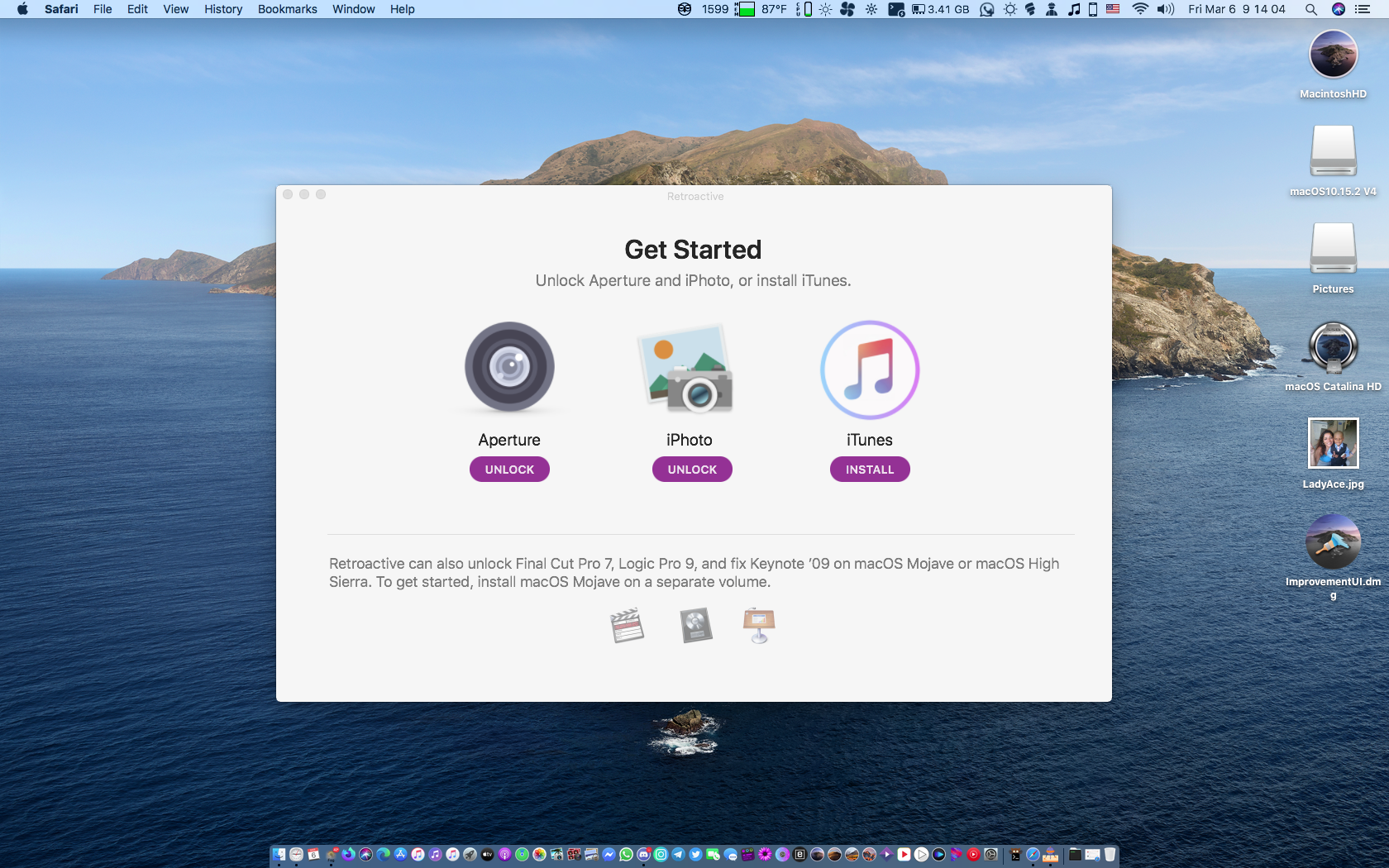Click the Aperture app icon
The height and width of the screenshot is (868, 1389).
tap(509, 367)
